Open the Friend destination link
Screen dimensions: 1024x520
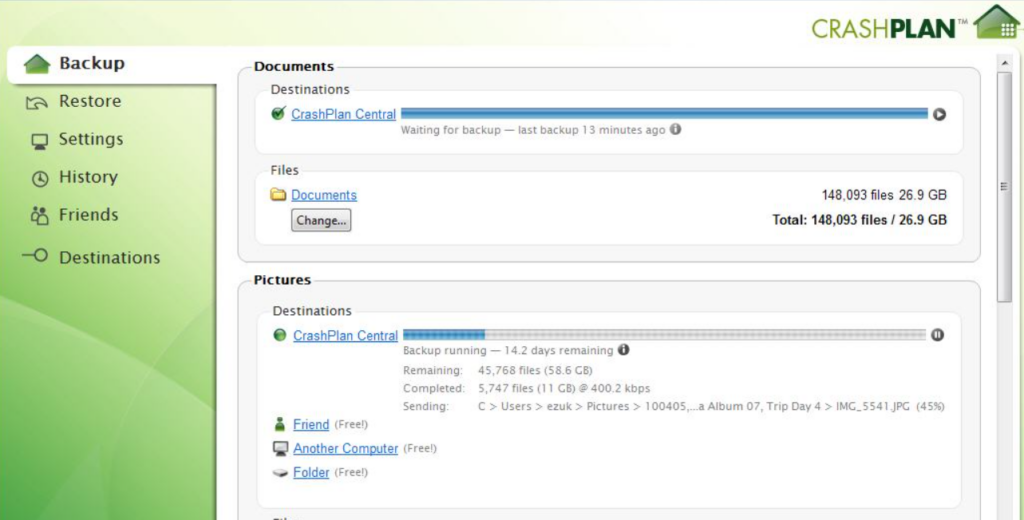click(311, 425)
